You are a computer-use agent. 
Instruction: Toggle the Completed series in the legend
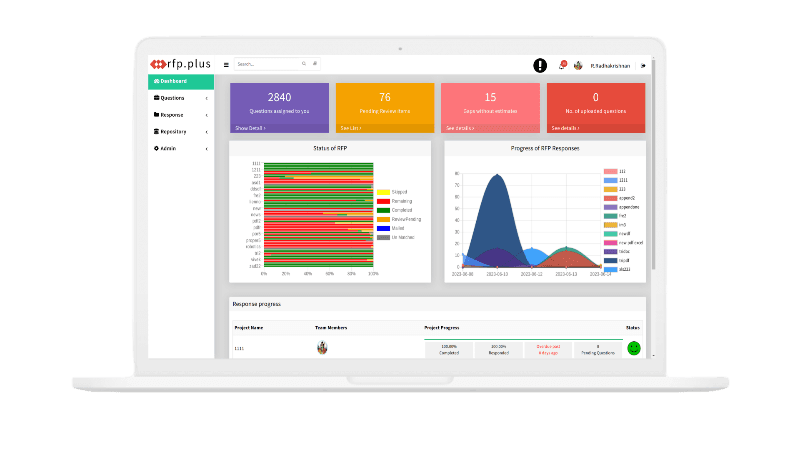tap(383, 209)
